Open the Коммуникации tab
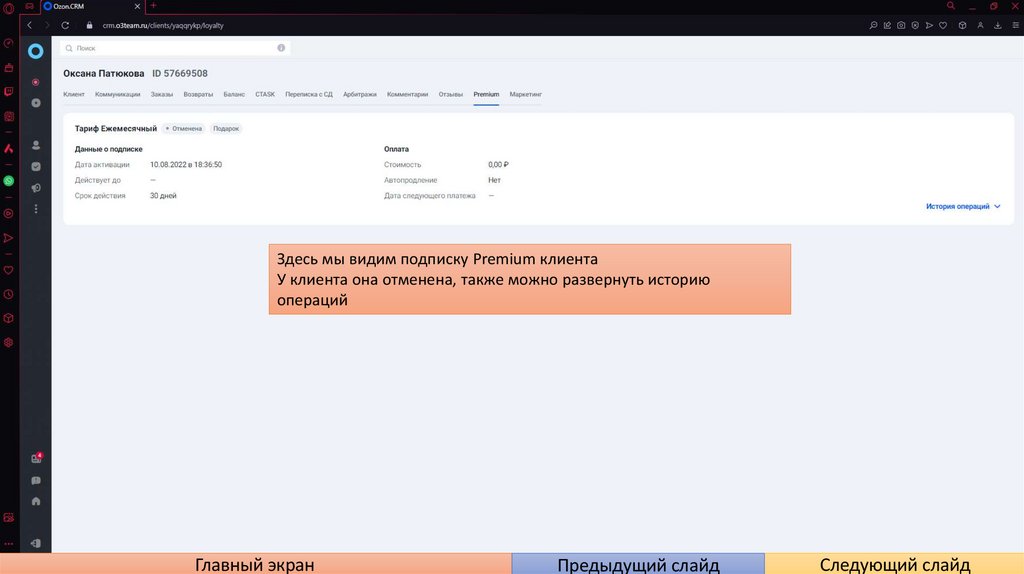 (118, 95)
